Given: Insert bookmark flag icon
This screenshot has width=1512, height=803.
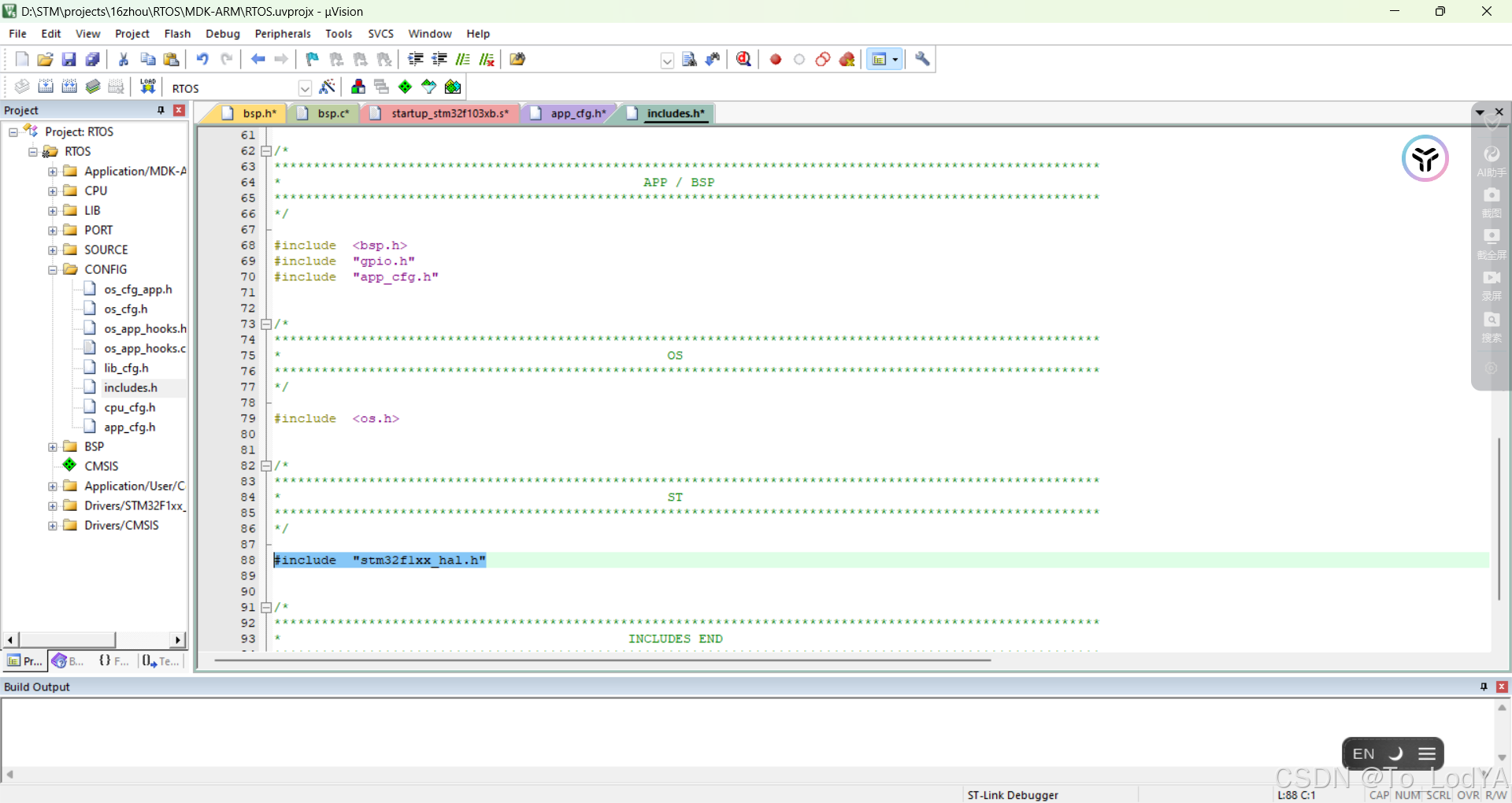Looking at the screenshot, I should (313, 59).
